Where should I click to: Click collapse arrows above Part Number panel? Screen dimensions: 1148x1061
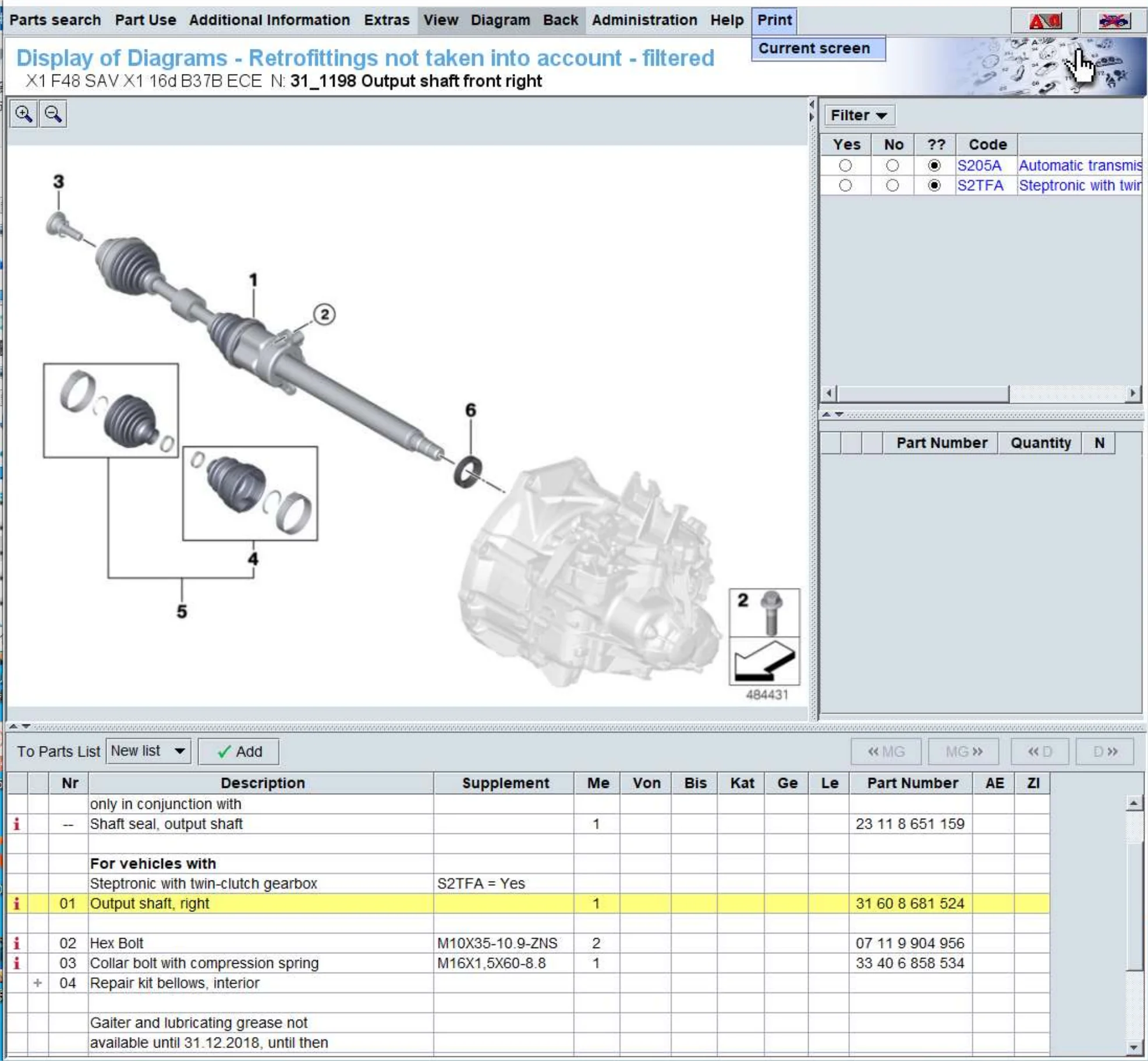click(x=832, y=414)
